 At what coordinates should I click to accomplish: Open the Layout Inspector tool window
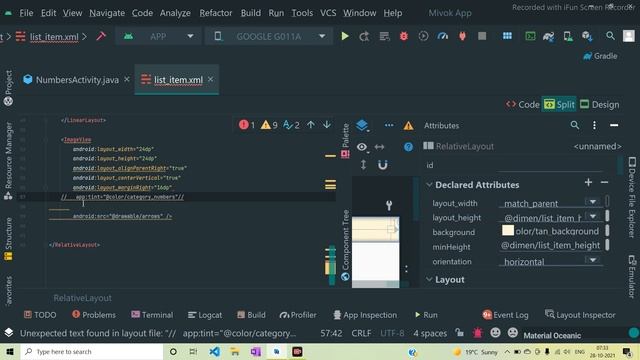580,315
